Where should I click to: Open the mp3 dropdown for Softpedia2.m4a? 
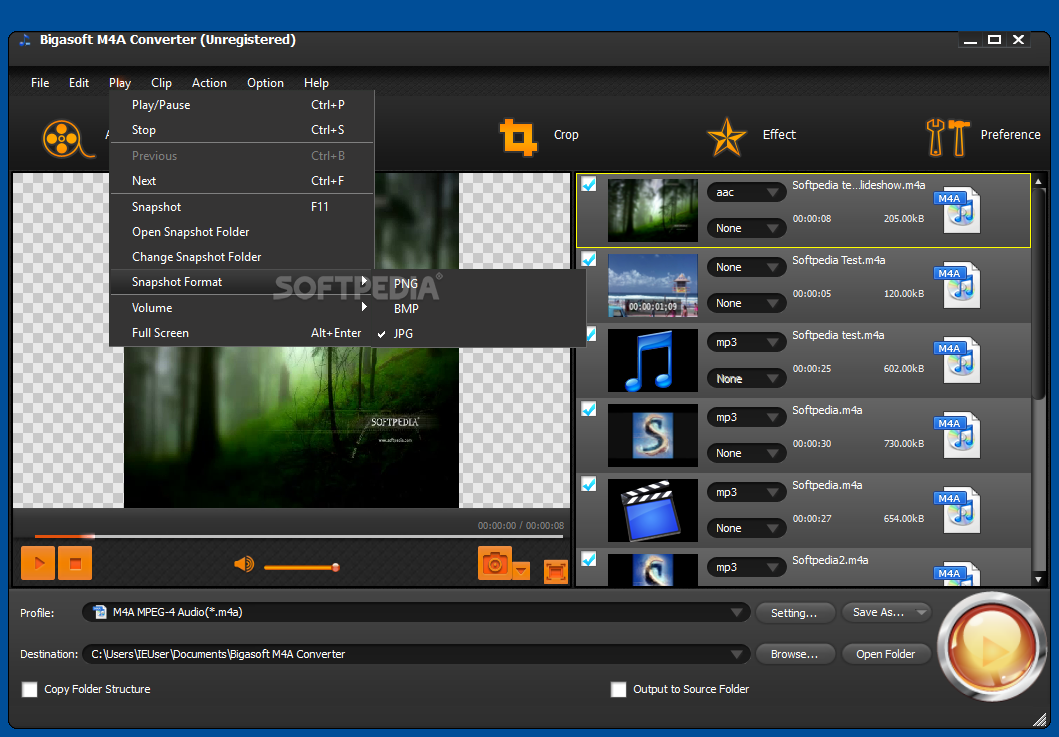[746, 567]
